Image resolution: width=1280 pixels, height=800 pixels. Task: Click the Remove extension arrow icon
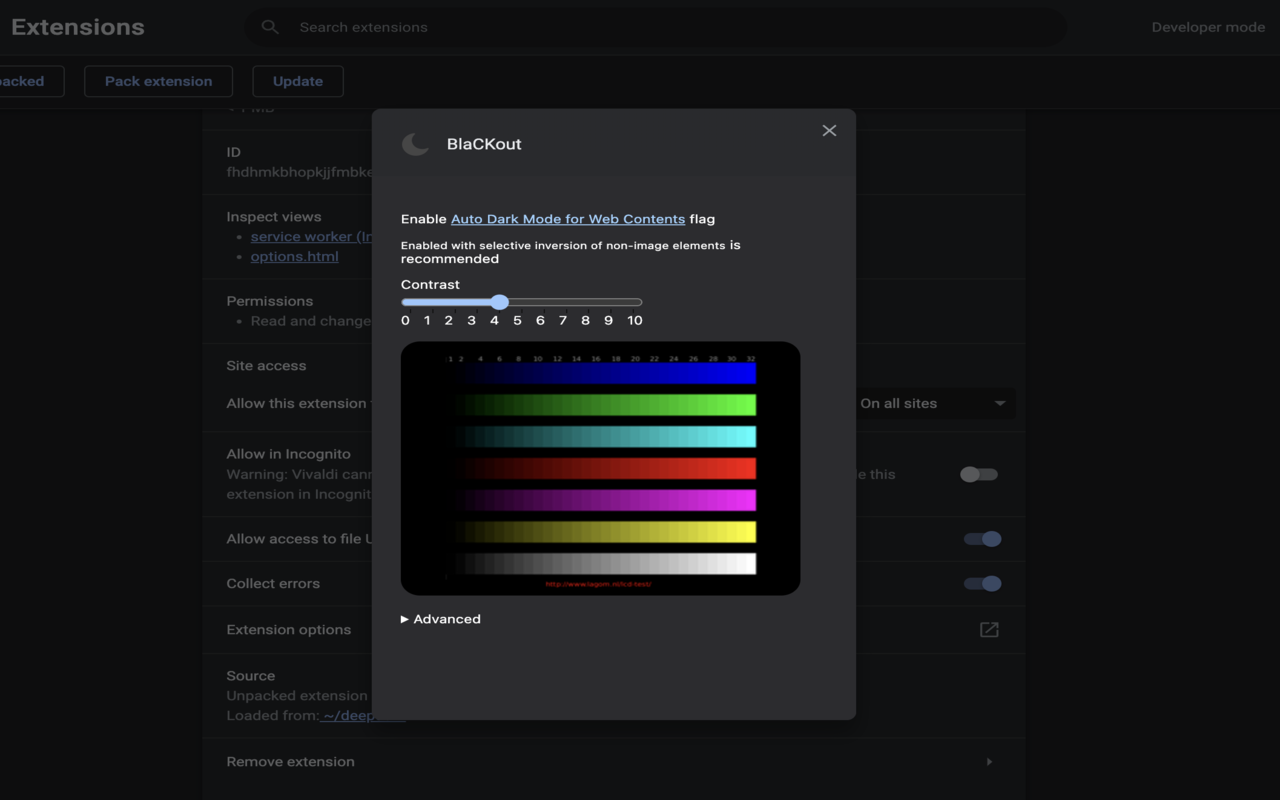[989, 762]
